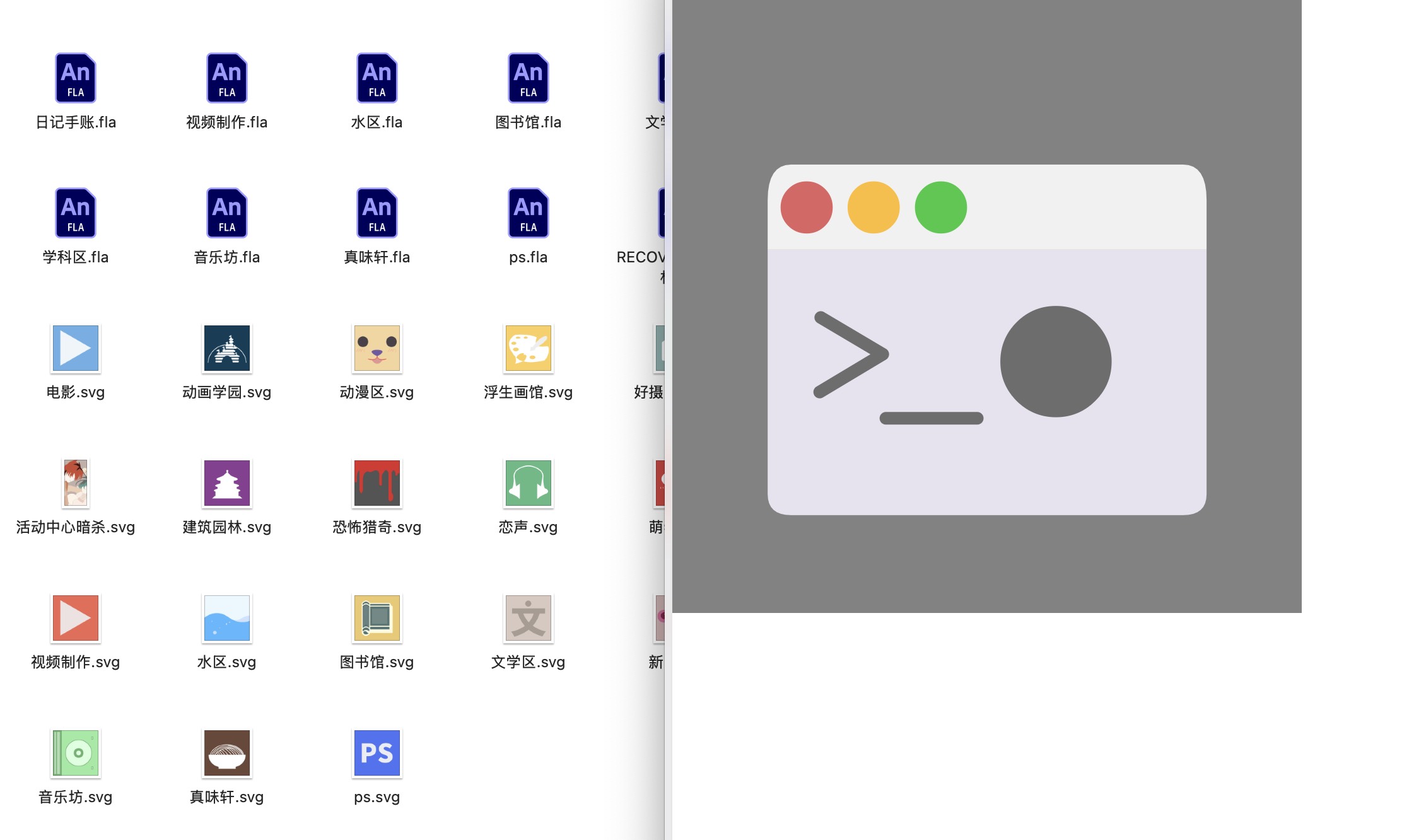This screenshot has width=1414, height=840.
Task: Select the 日记手账.fla file icon
Action: pos(76,78)
